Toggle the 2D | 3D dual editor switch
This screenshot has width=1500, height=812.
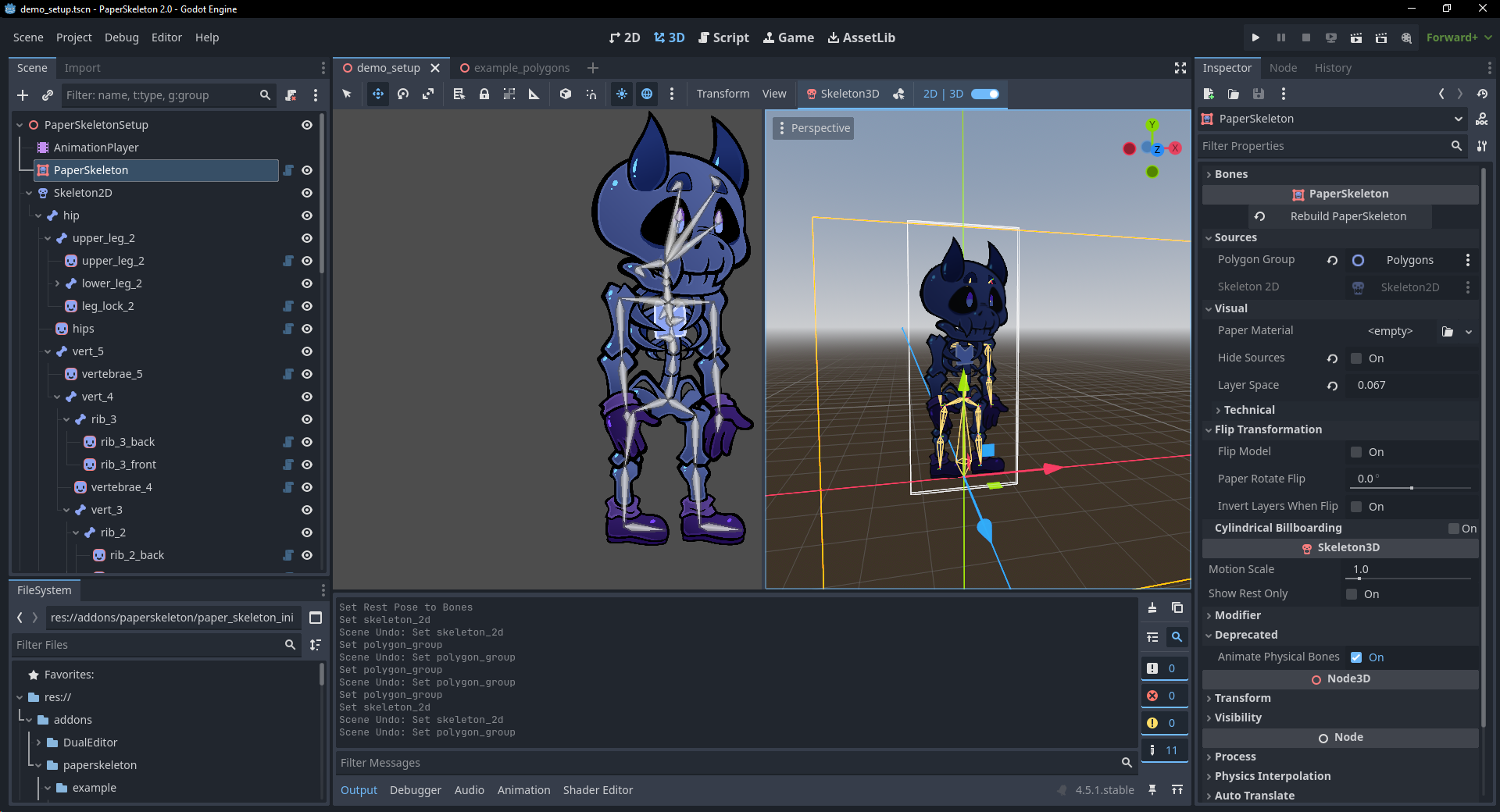click(984, 94)
